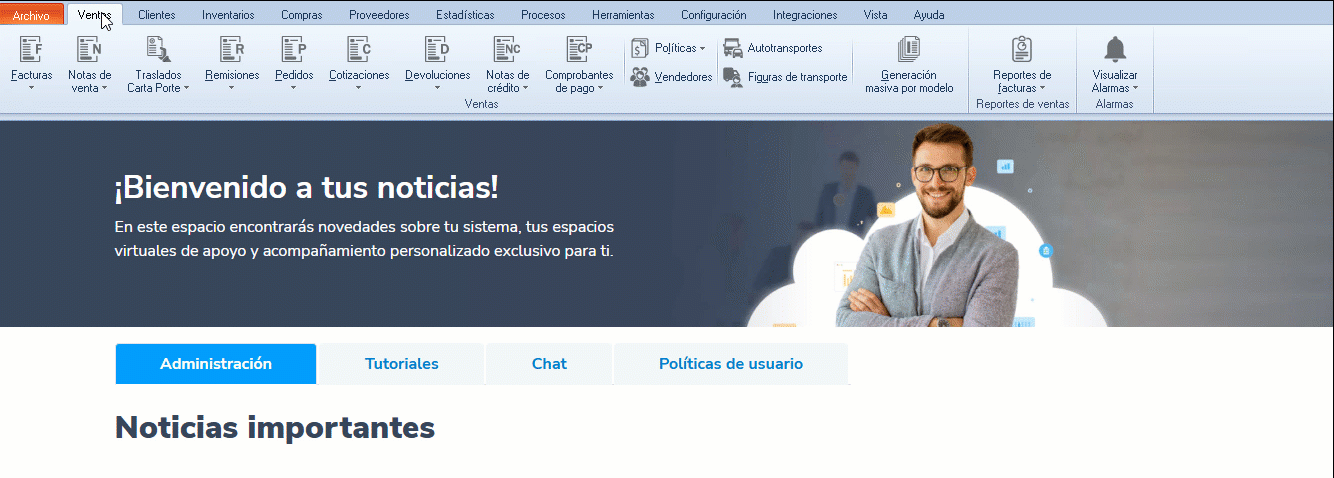
Task: Click the Remisiones ribbon icon
Action: pos(232,49)
